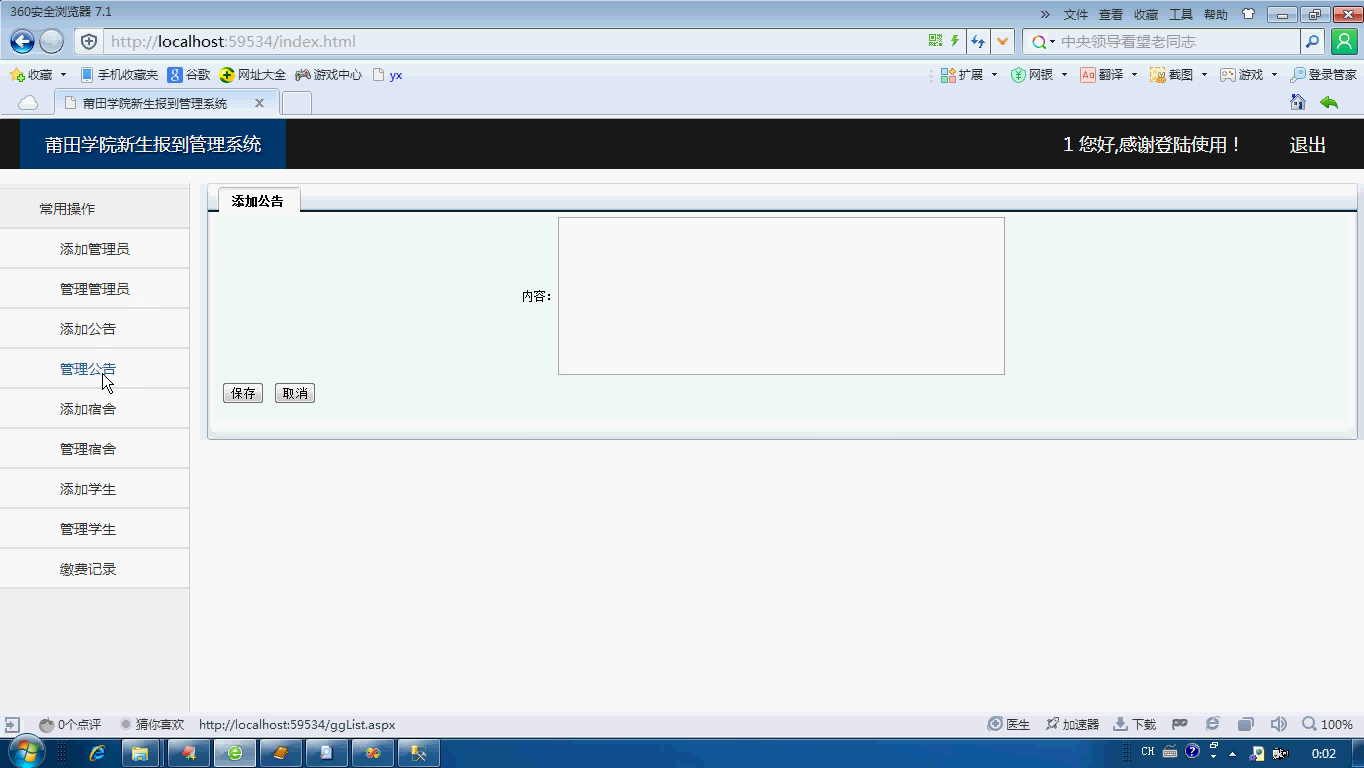
Task: Click the 收藏 star bookmark button
Action: (31, 75)
